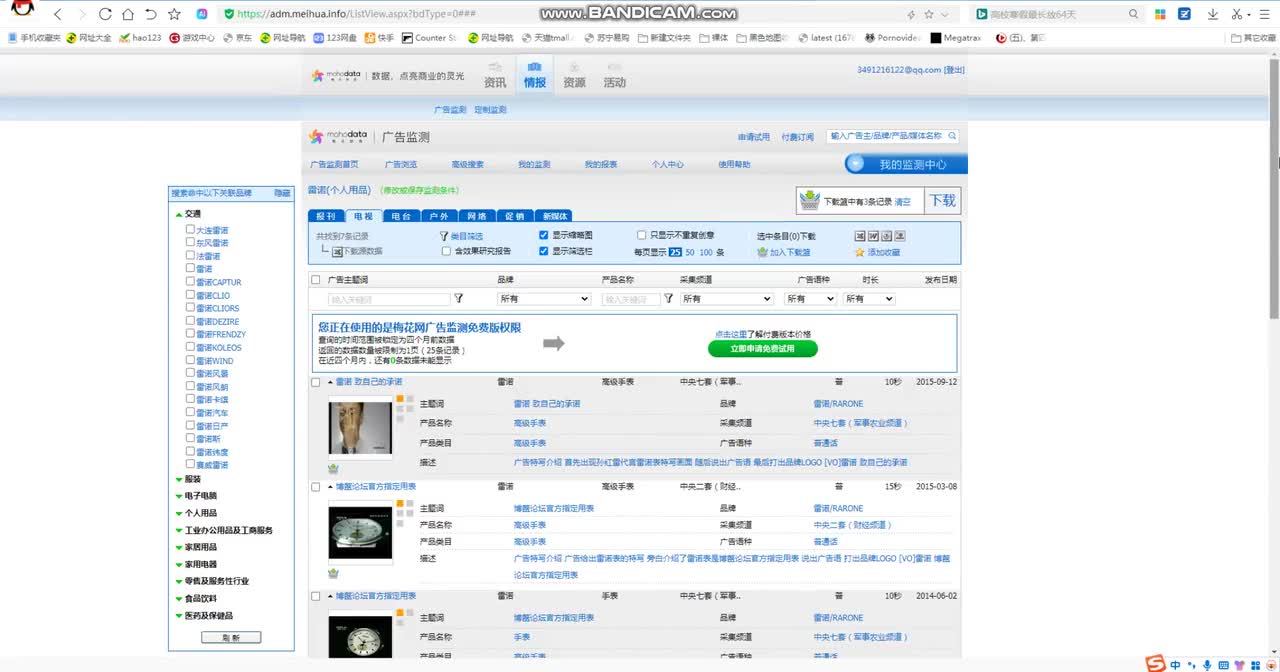Check the 雷诺CAPTUR brand checkbox
1280x672 pixels.
coord(190,281)
